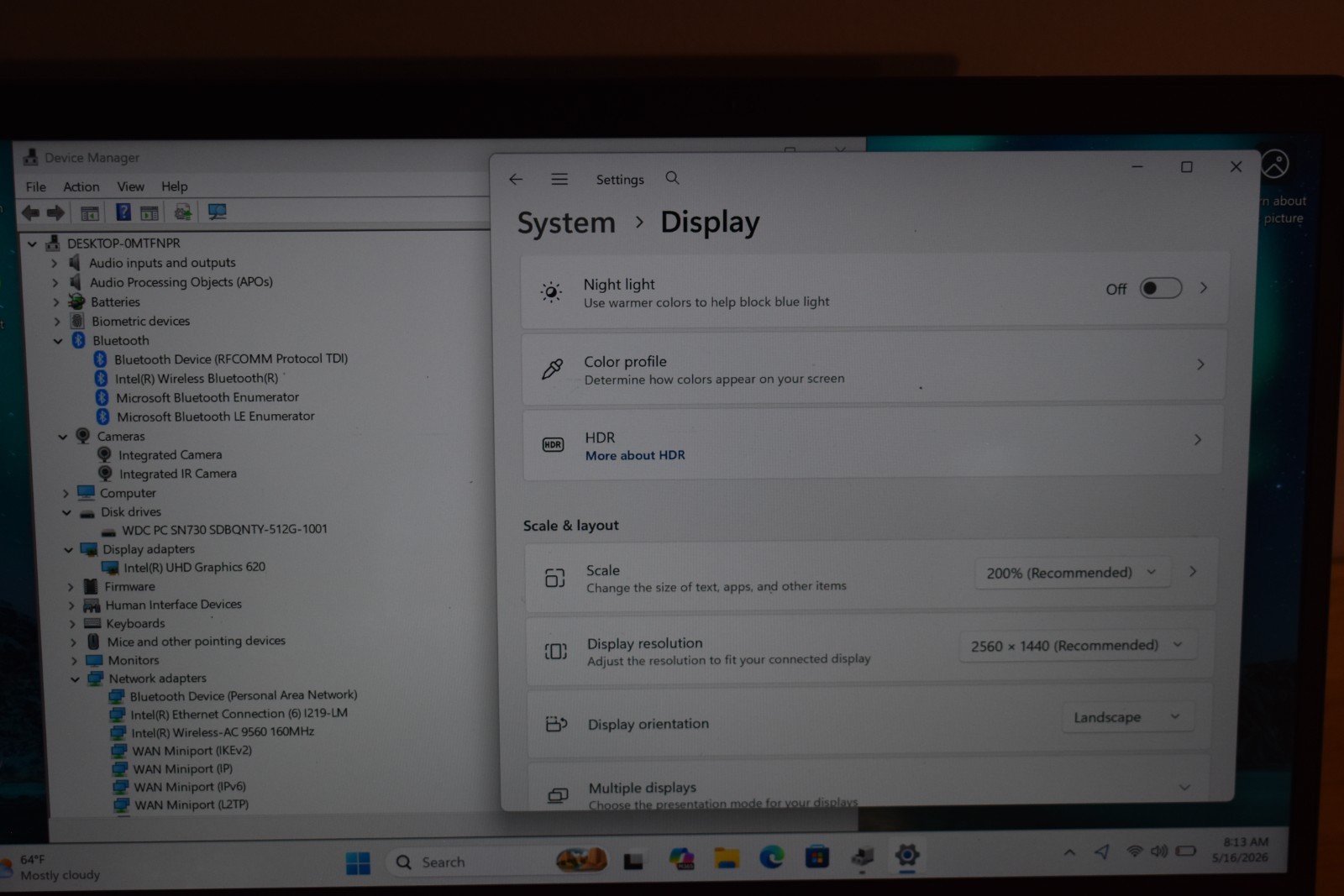Open Microsoft Store from the taskbar
This screenshot has height=896, width=1344.
coord(816,857)
